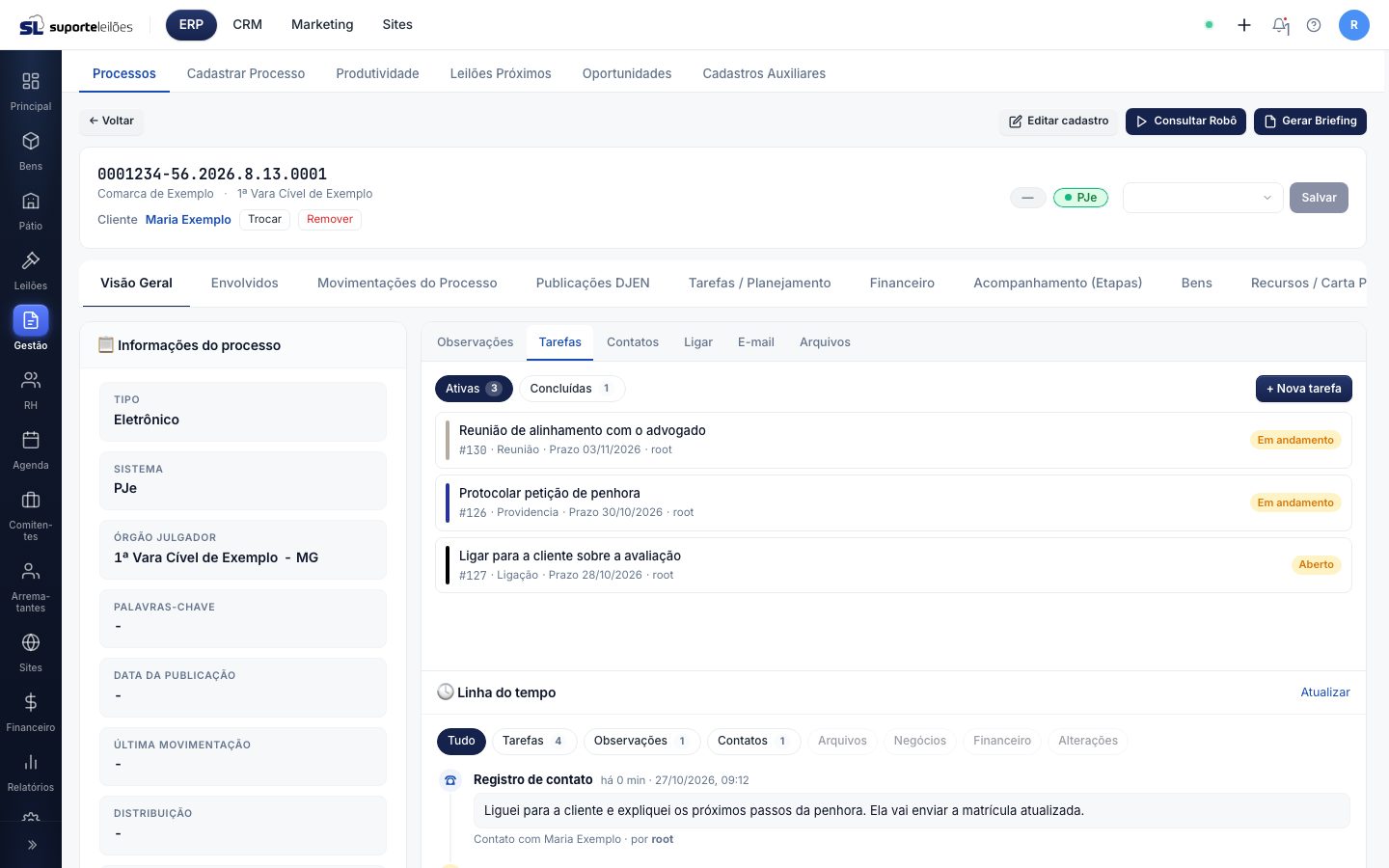Open notifications bell icon
Screen dimensions: 1389x868
1280,25
